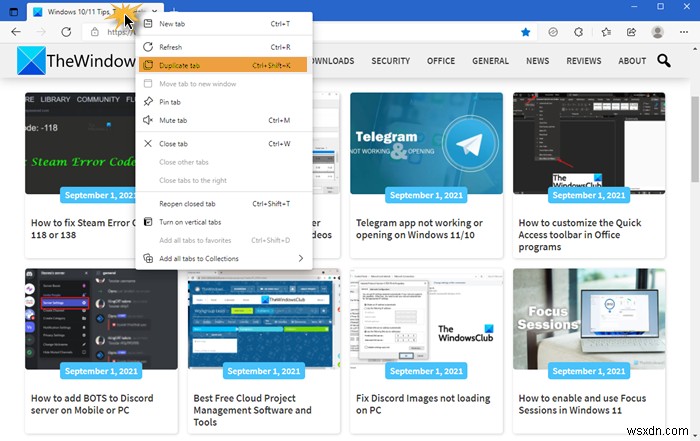Select the Windows 10/11 Tips browser tab

pos(95,12)
